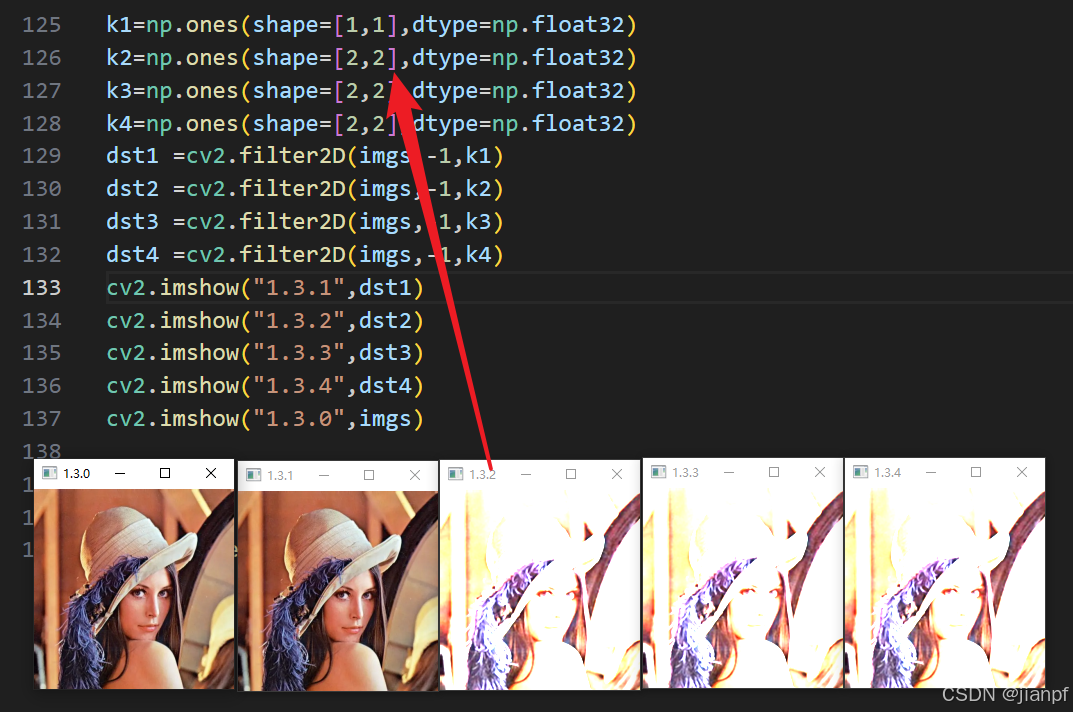Place cursor on the k1=np.ones code line
The width and height of the screenshot is (1073, 712).
coord(372,25)
